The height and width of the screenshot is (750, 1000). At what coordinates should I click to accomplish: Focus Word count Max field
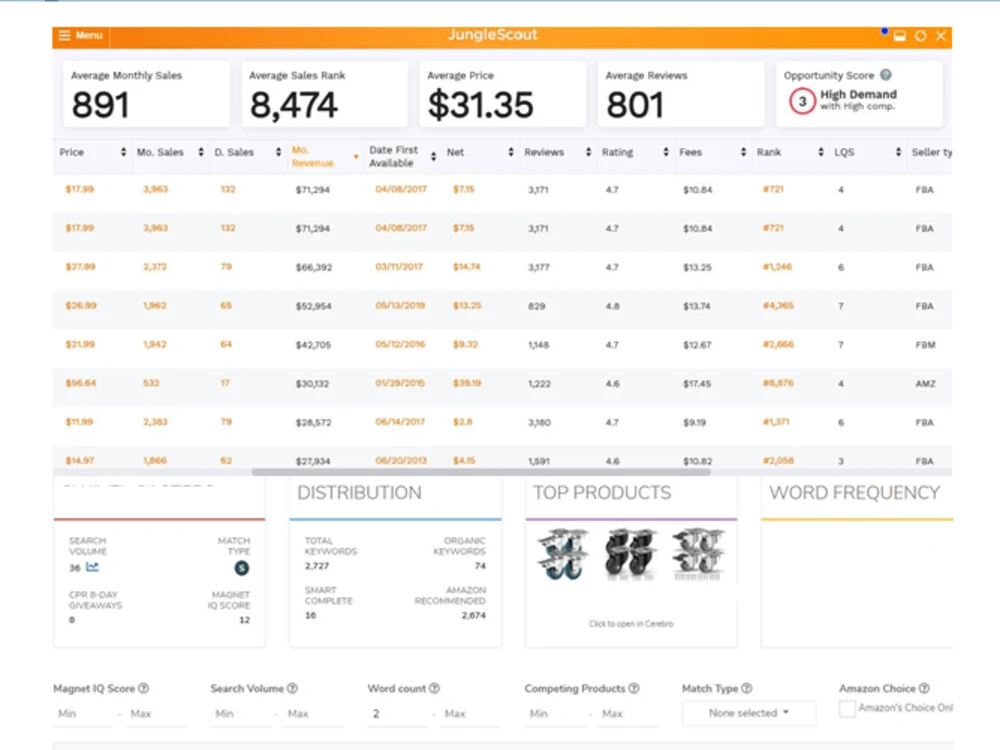(470, 714)
